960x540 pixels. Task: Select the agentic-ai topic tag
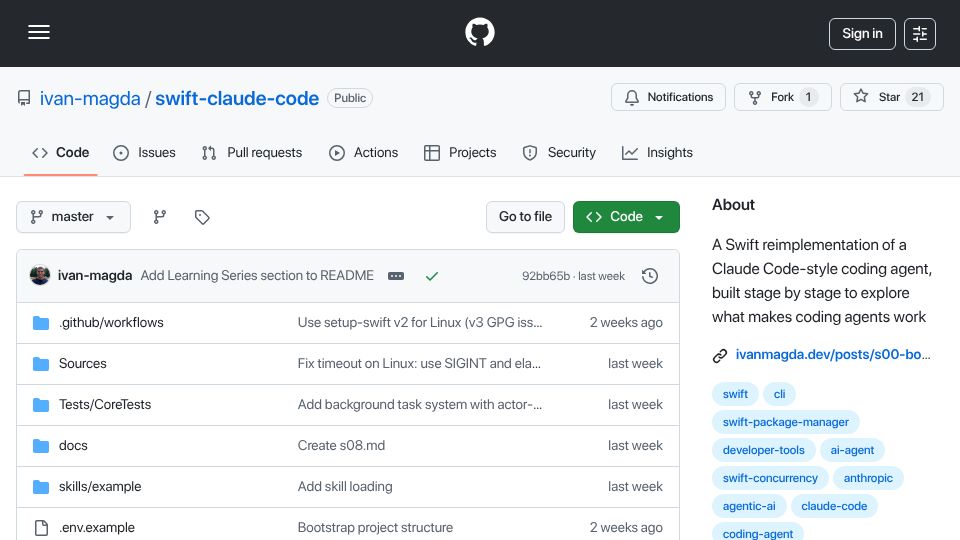[749, 506]
